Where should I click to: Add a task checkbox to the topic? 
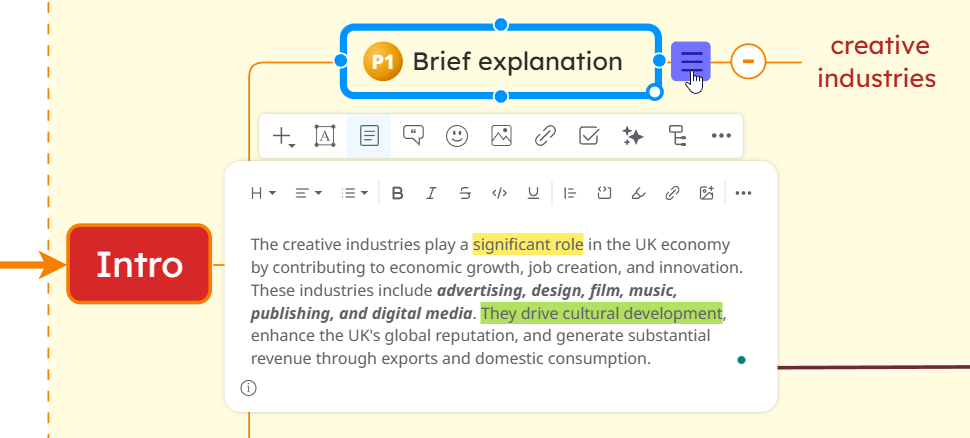[x=589, y=135]
